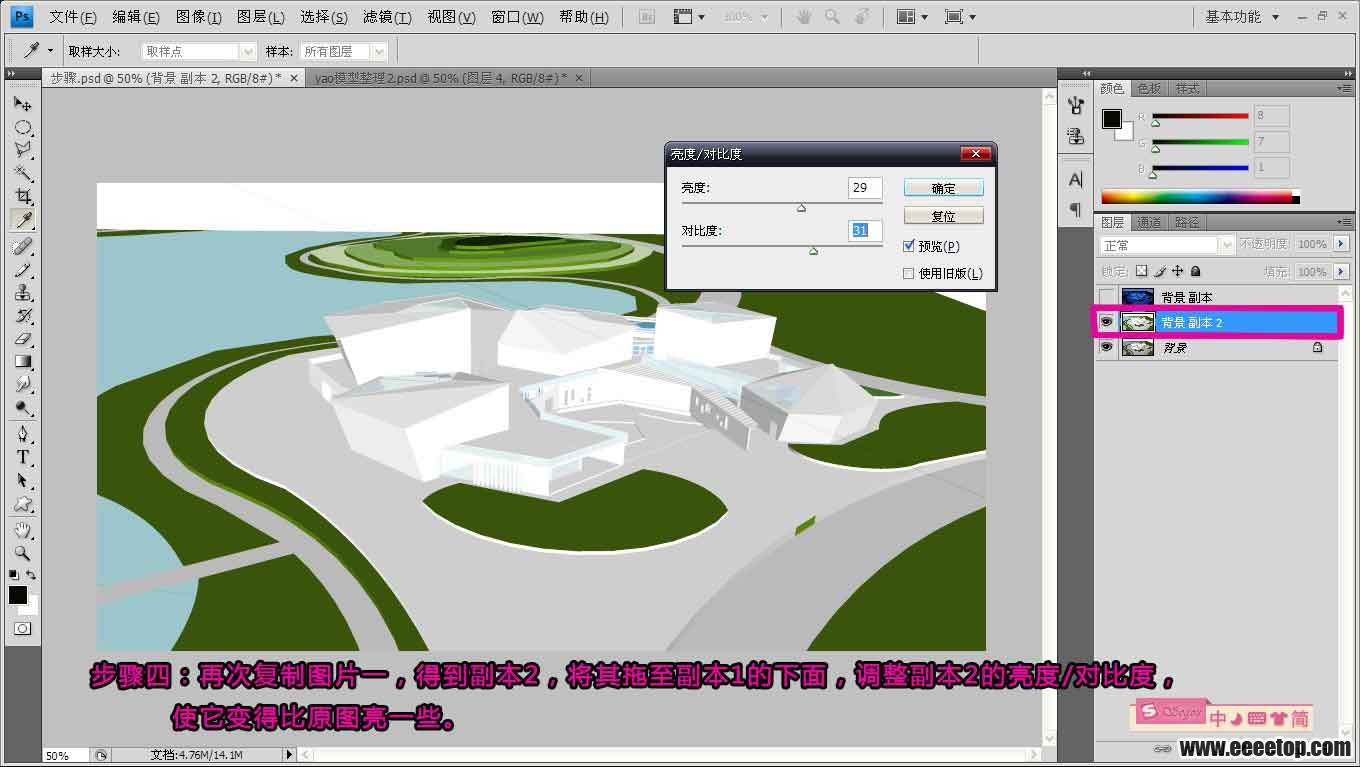The image size is (1360, 767).
Task: Select the Magic Wand tool
Action: click(22, 173)
